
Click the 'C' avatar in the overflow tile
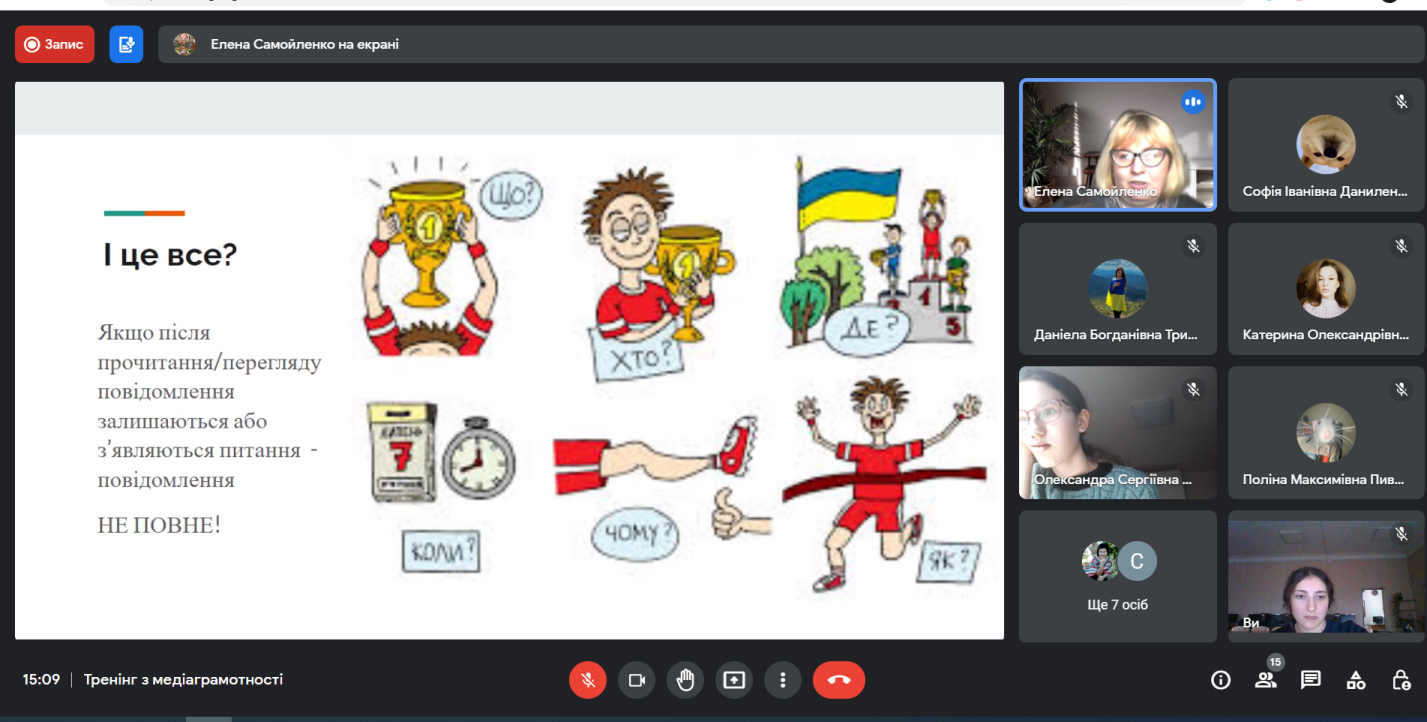click(x=1137, y=561)
